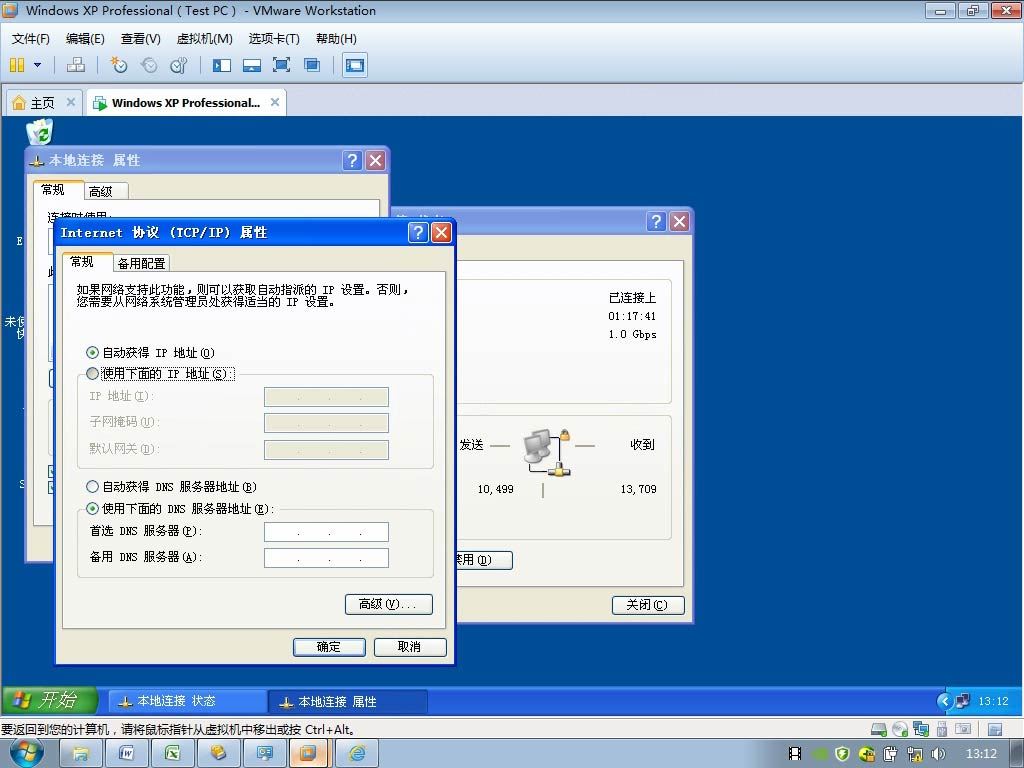Image resolution: width=1024 pixels, height=768 pixels.
Task: Switch to 本地连接 属性 taskbar item
Action: pyautogui.click(x=347, y=701)
